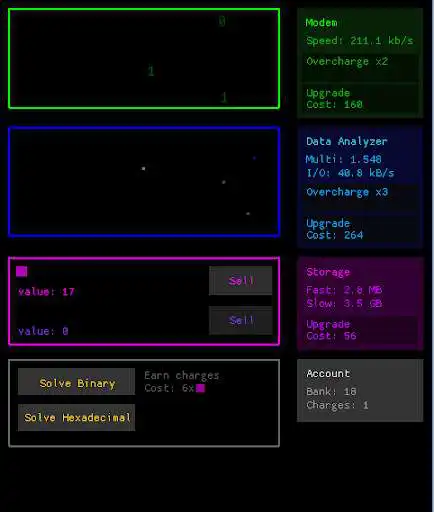Select the Modem title text
Screen dimensions: 434x512
coord(321,23)
